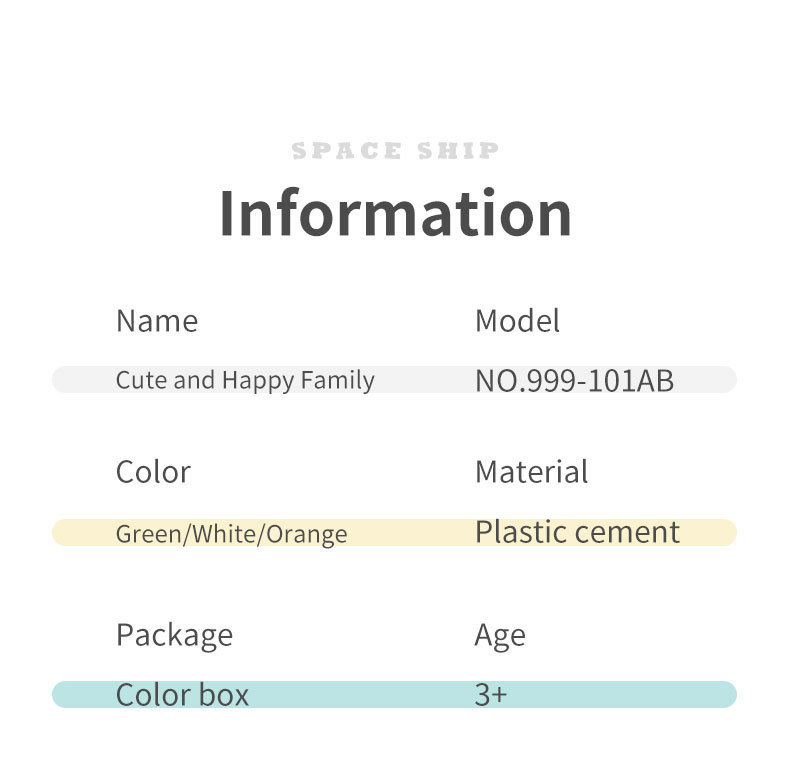
Task: Click the large Information heading
Action: [x=395, y=213]
